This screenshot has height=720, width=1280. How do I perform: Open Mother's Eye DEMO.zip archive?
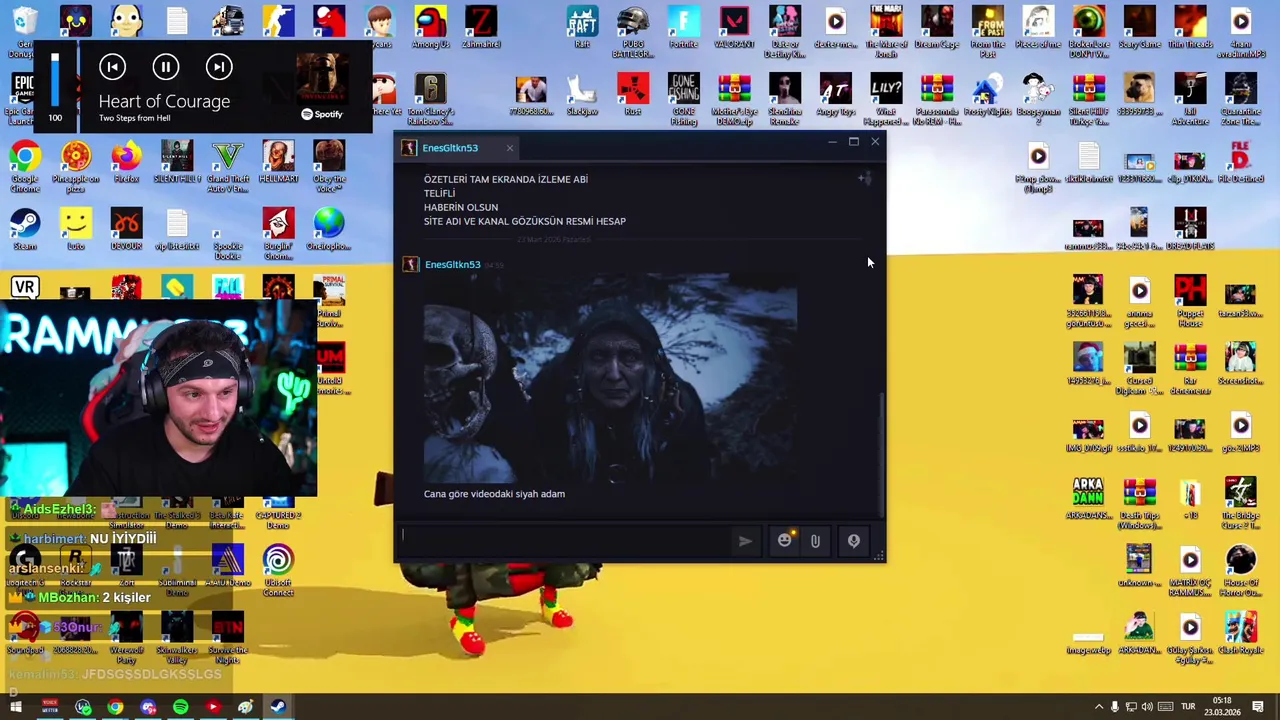pos(734,99)
